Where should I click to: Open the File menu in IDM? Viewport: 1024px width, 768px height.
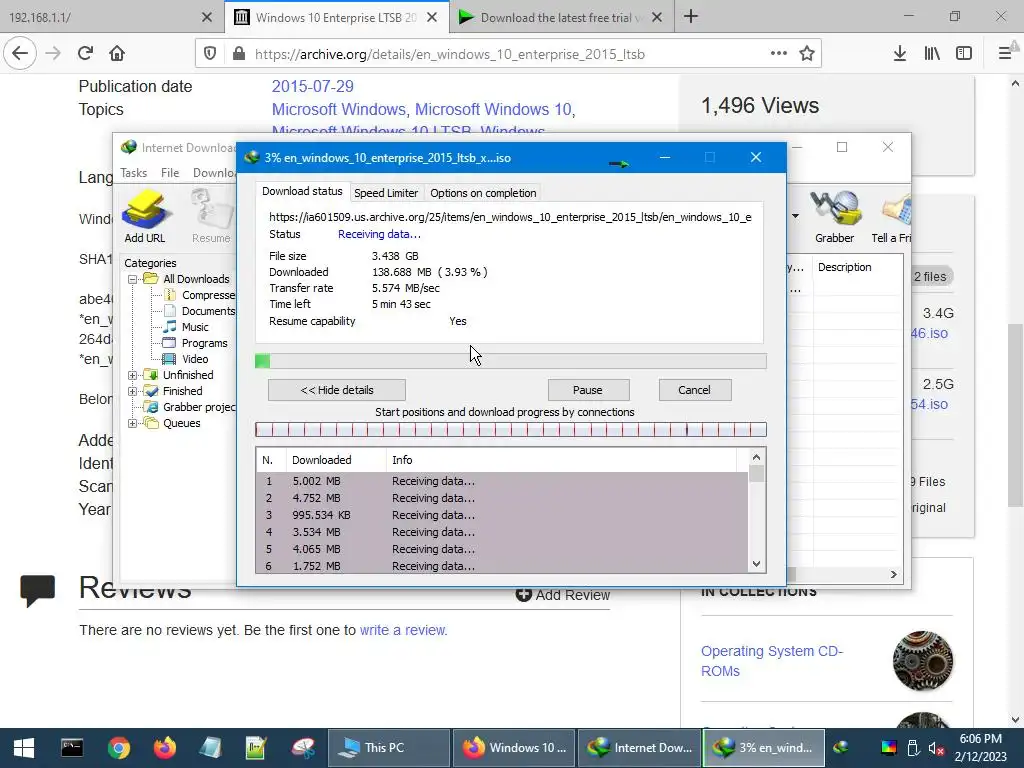point(170,173)
